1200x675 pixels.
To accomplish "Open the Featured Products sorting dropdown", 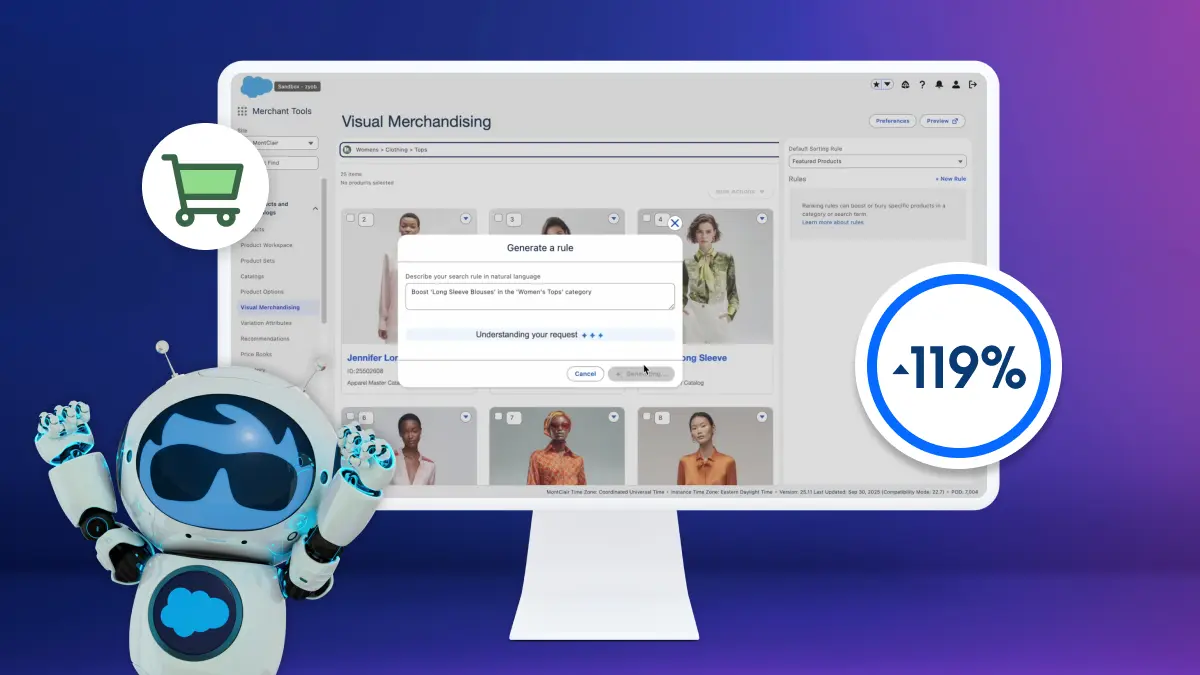I will tap(878, 160).
